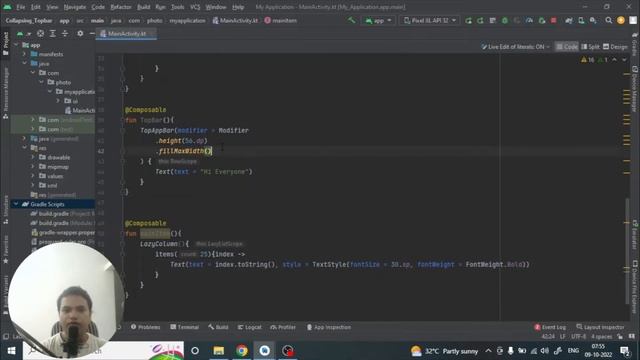Click the editor vertical scrollbar thumb
This screenshot has height=360, width=640.
click(x=627, y=251)
